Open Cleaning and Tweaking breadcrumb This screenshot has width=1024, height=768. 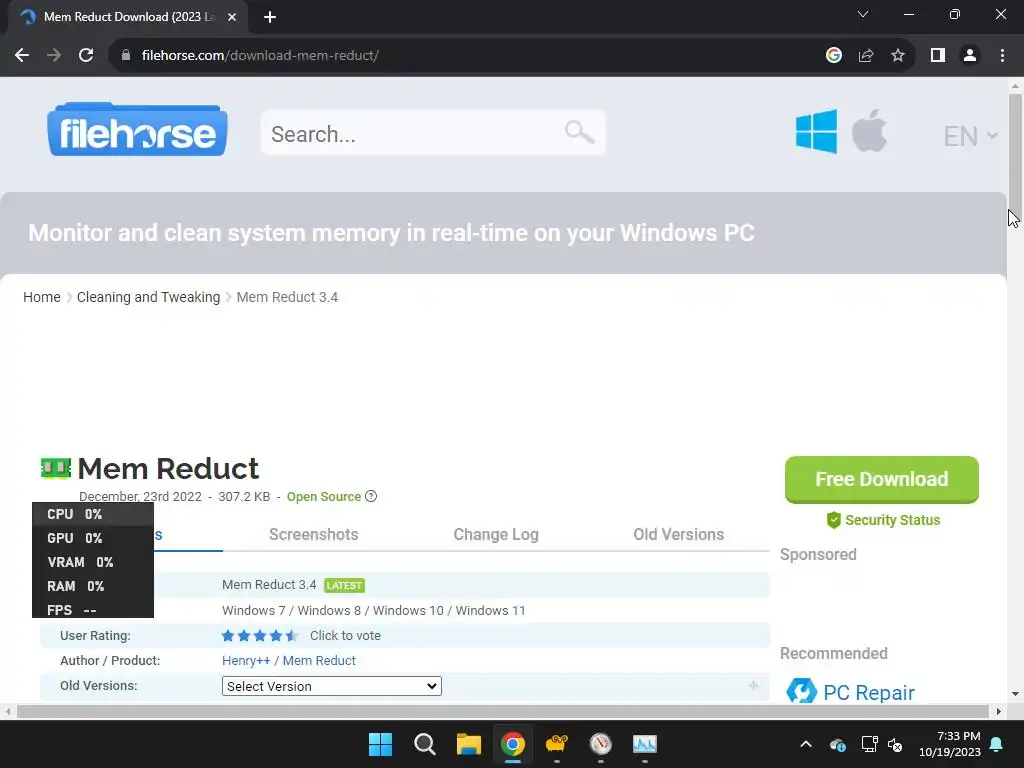(x=148, y=297)
